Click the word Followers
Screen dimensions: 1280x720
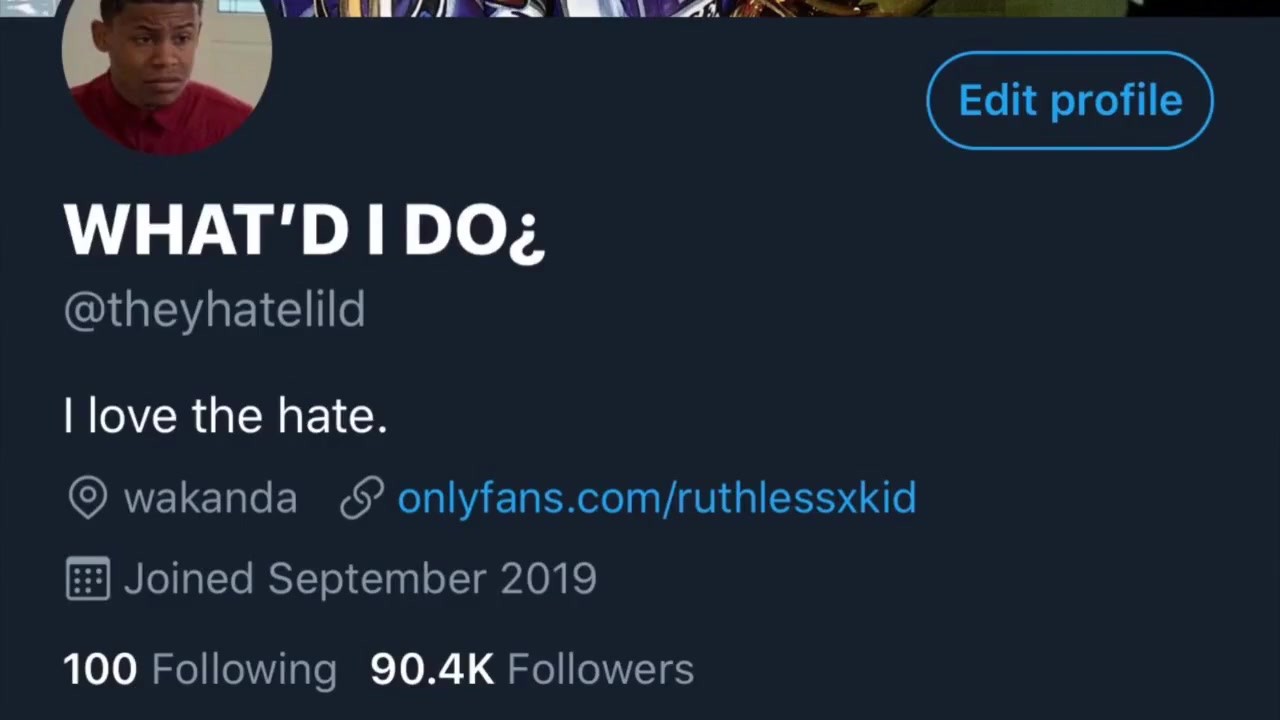pos(600,669)
